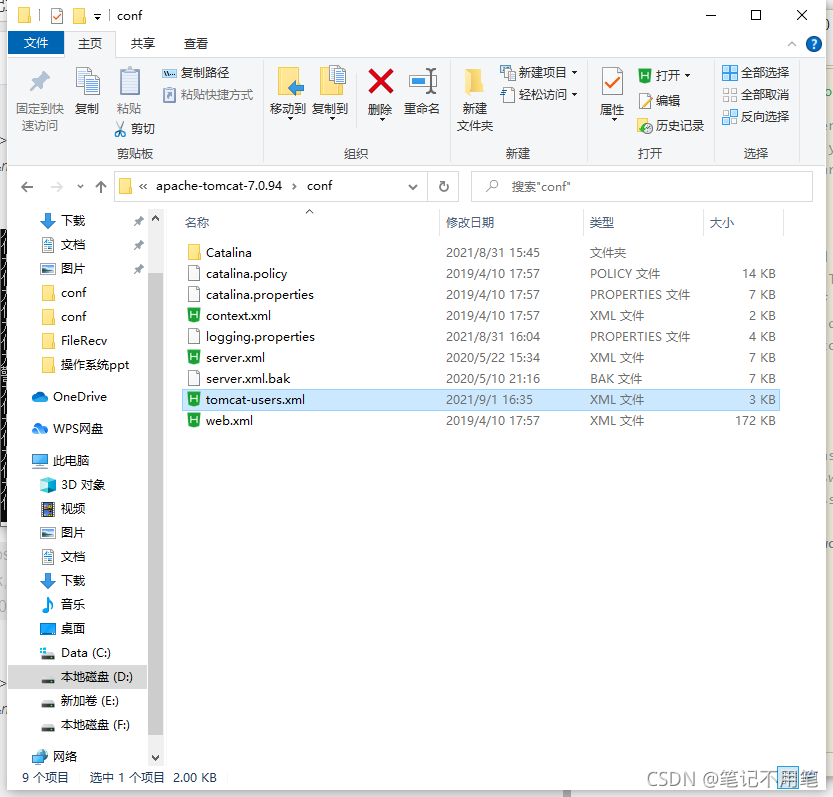Click the red Delete icon
This screenshot has width=833, height=797.
pyautogui.click(x=380, y=81)
